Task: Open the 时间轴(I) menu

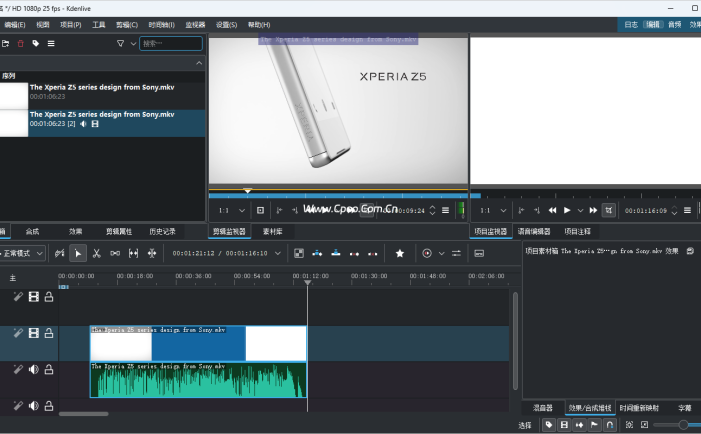Action: point(161,25)
